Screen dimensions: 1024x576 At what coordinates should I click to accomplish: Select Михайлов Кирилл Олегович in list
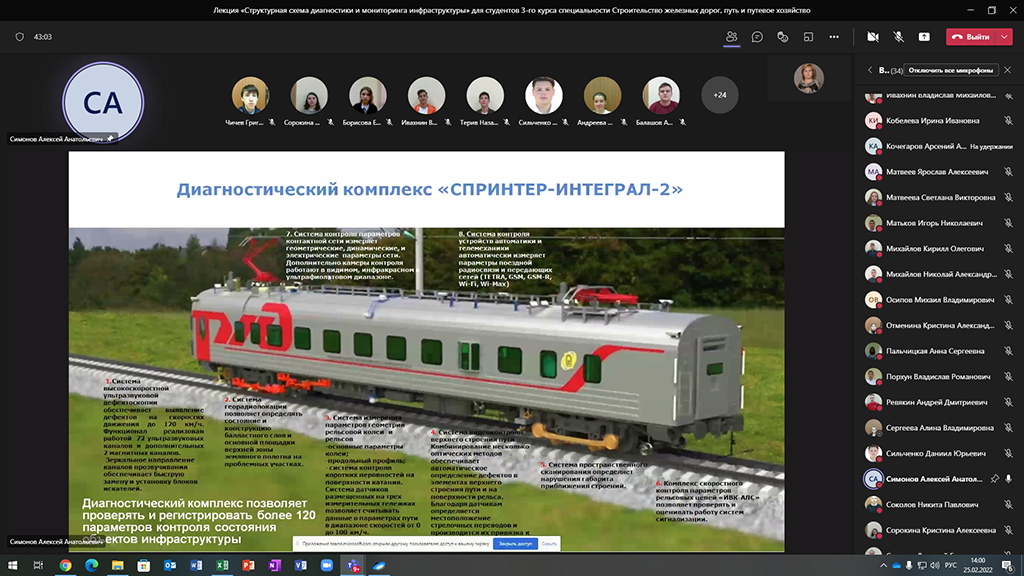(x=938, y=248)
